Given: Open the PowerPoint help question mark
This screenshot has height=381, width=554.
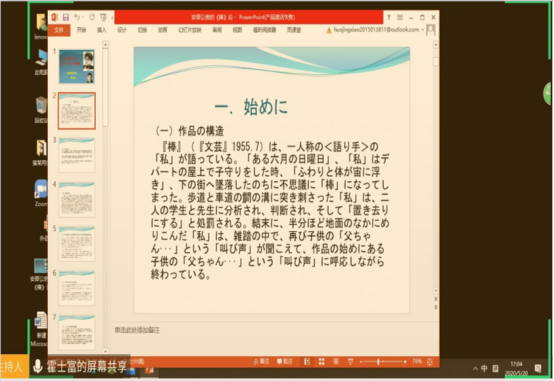Looking at the screenshot, I should 389,17.
